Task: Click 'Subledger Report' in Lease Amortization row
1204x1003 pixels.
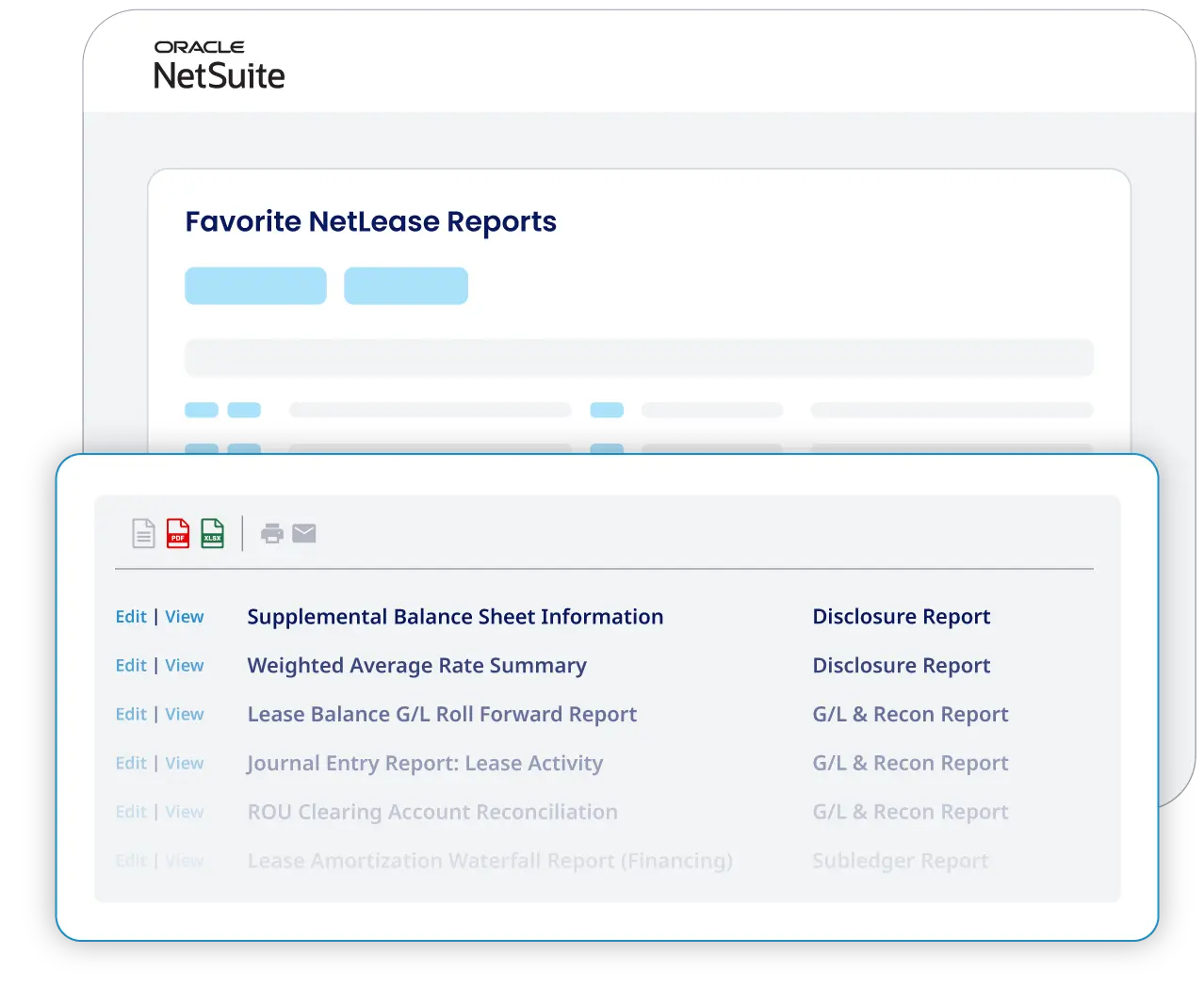Action: [x=900, y=862]
